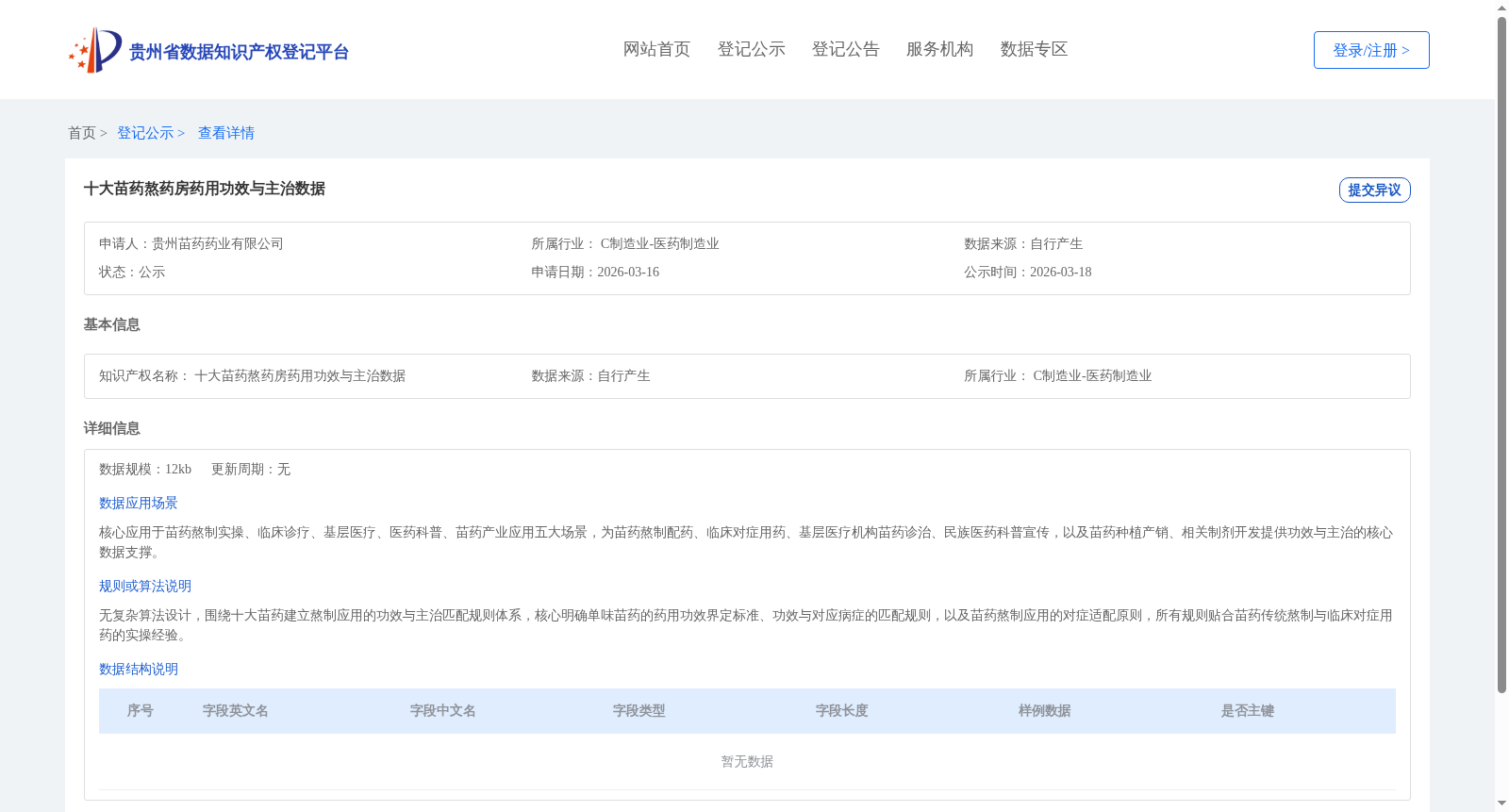The image size is (1509, 812).
Task: Click 字段长度 column header
Action: point(842,710)
